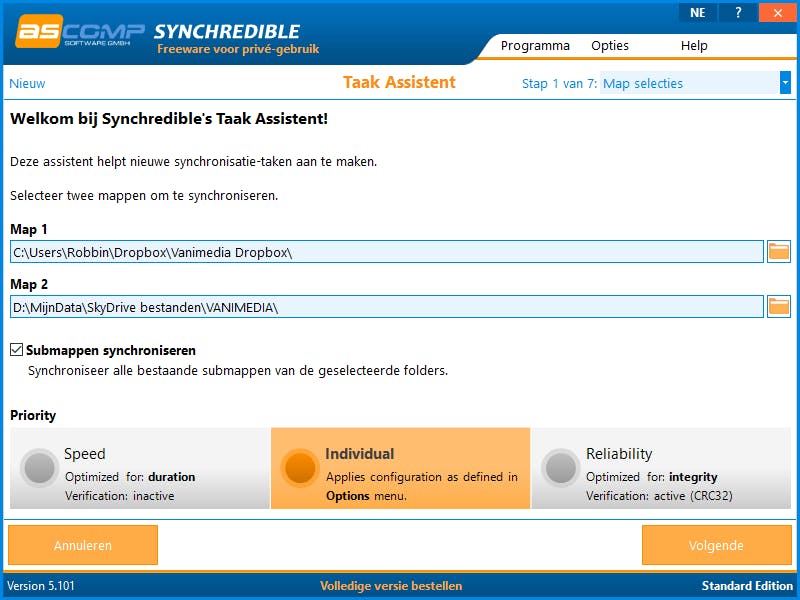Viewport: 800px width, 600px height.
Task: Click the Stap 1 van 7 label
Action: pyautogui.click(x=559, y=83)
